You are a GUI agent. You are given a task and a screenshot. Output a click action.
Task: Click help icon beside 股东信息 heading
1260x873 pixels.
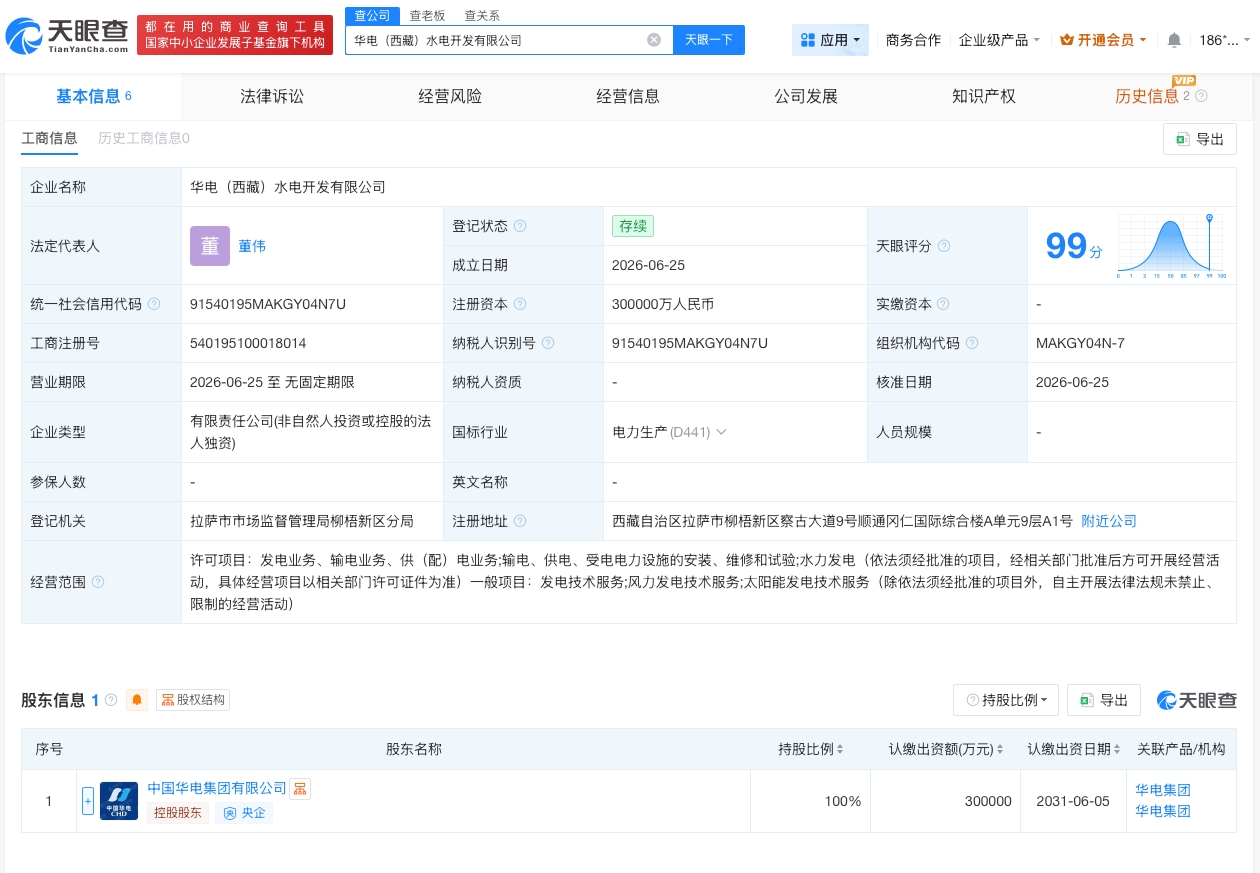(111, 700)
